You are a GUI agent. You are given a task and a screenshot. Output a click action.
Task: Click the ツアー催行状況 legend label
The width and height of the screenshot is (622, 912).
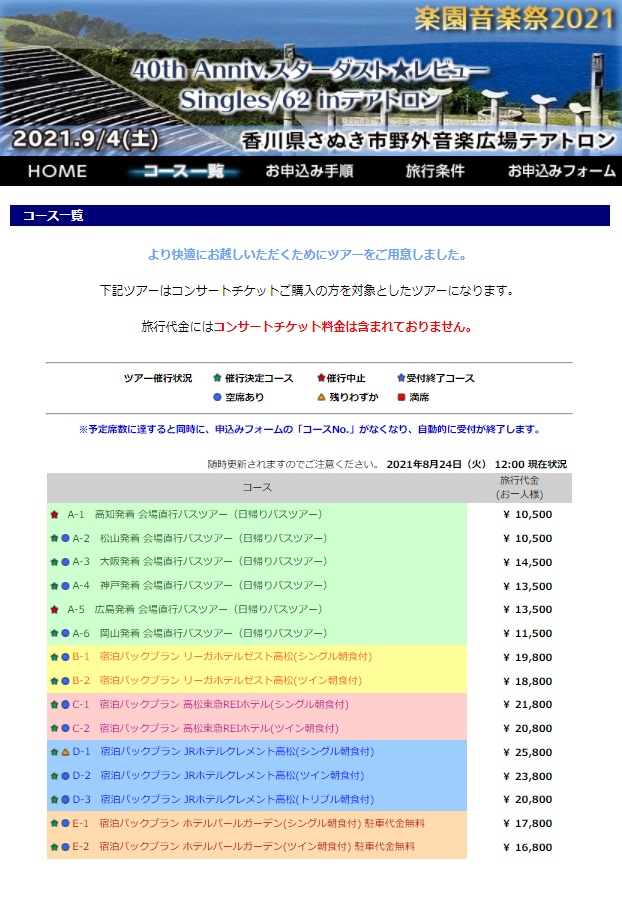pyautogui.click(x=158, y=378)
